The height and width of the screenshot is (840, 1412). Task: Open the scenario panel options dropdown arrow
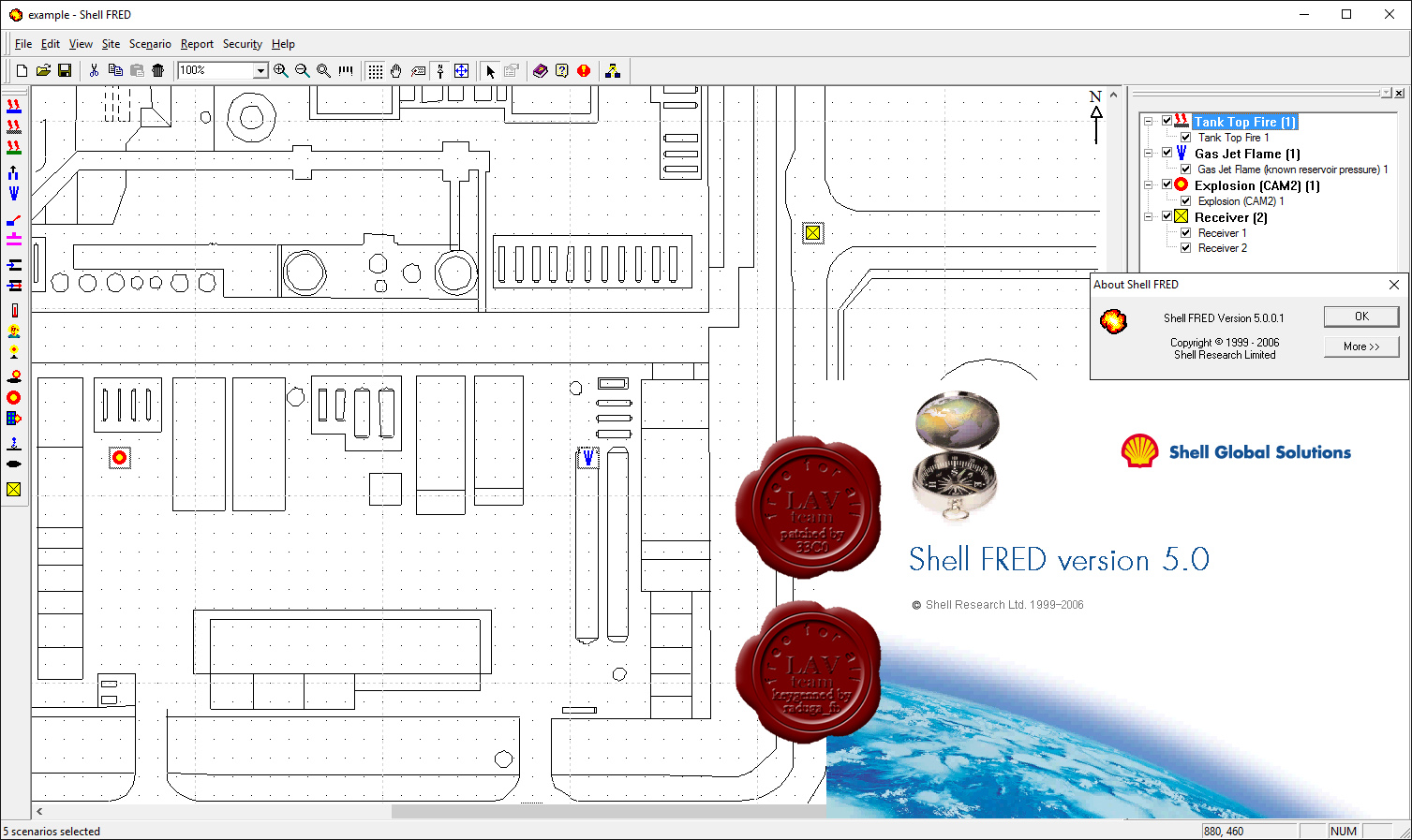1386,94
